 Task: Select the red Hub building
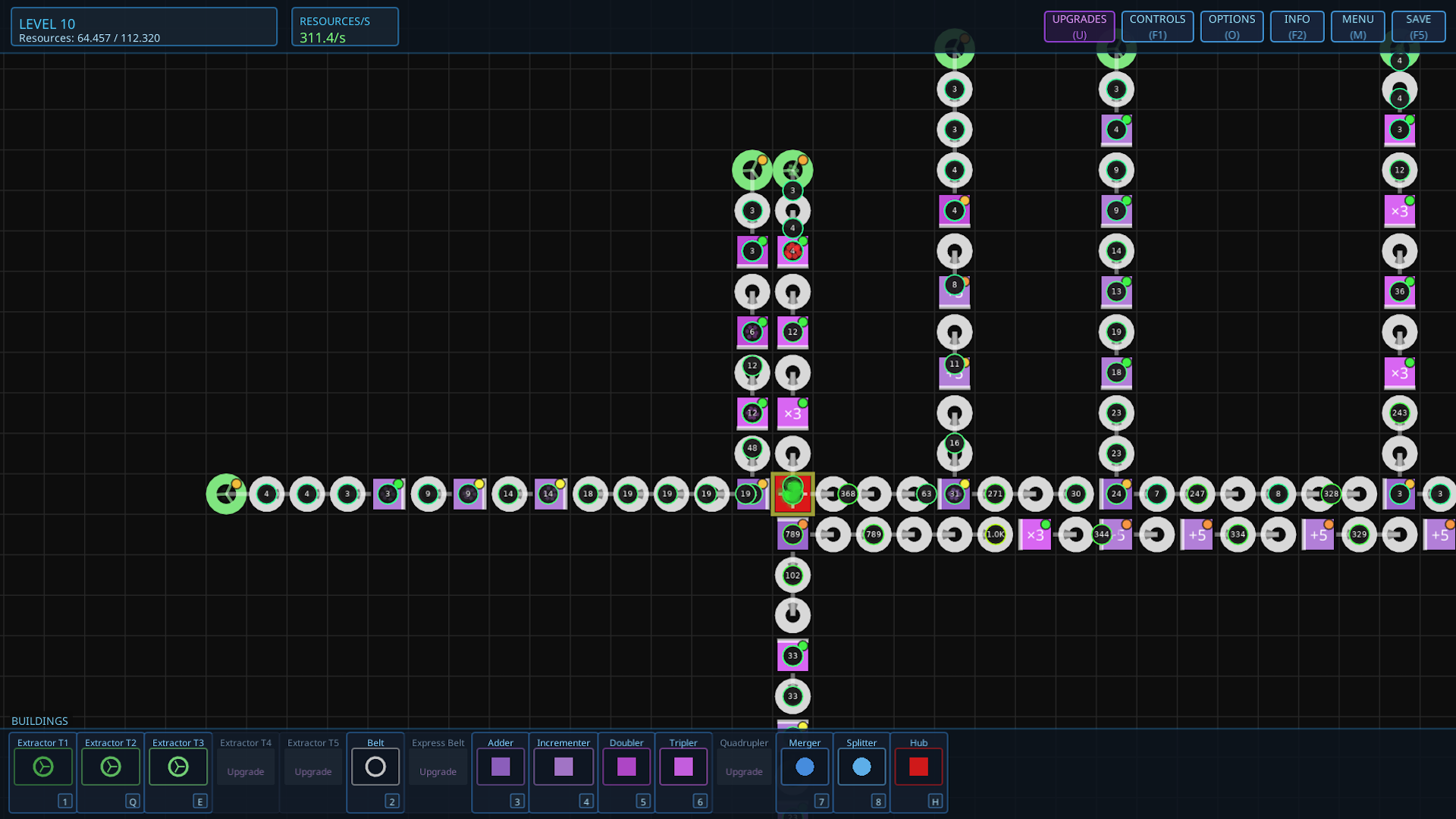coord(918,767)
